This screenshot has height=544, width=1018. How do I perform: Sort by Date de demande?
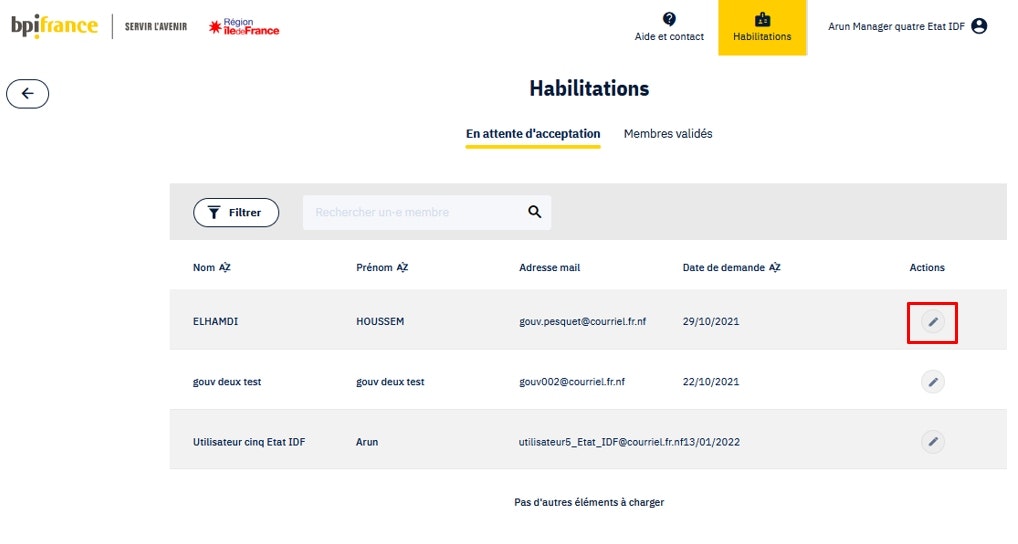click(x=775, y=268)
